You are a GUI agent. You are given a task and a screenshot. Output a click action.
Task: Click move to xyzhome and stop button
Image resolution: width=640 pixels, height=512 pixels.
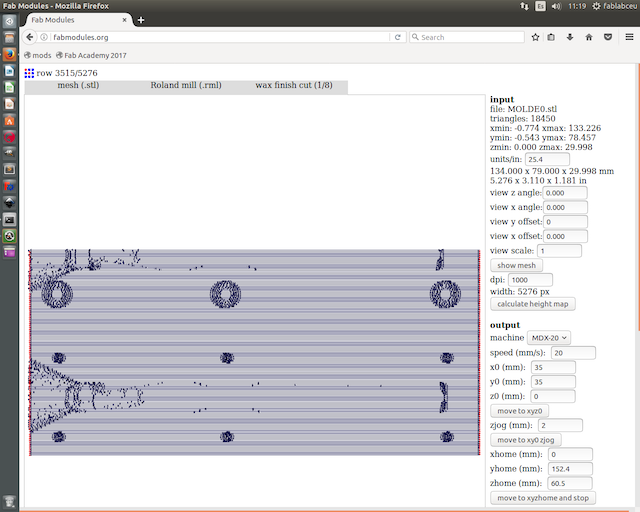[x=543, y=498]
